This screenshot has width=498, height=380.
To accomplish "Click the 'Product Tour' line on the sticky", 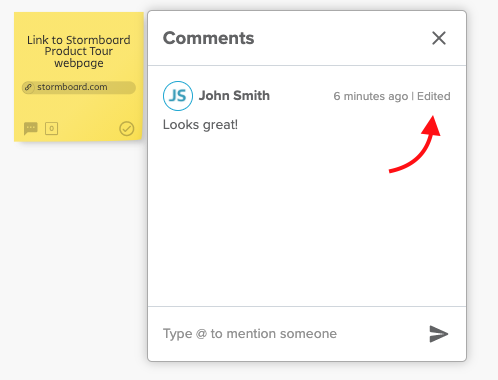I will click(x=79, y=51).
